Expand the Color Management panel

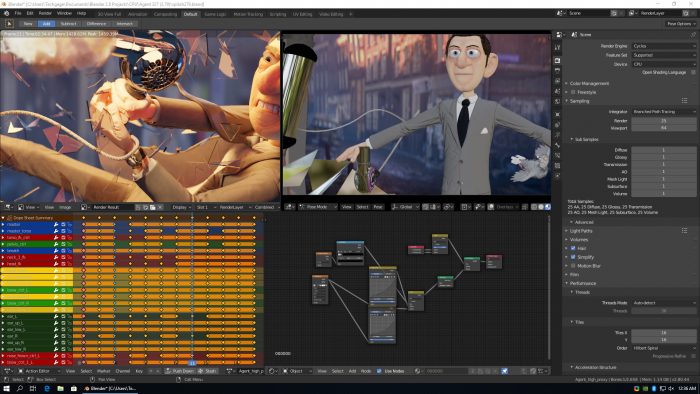(589, 83)
